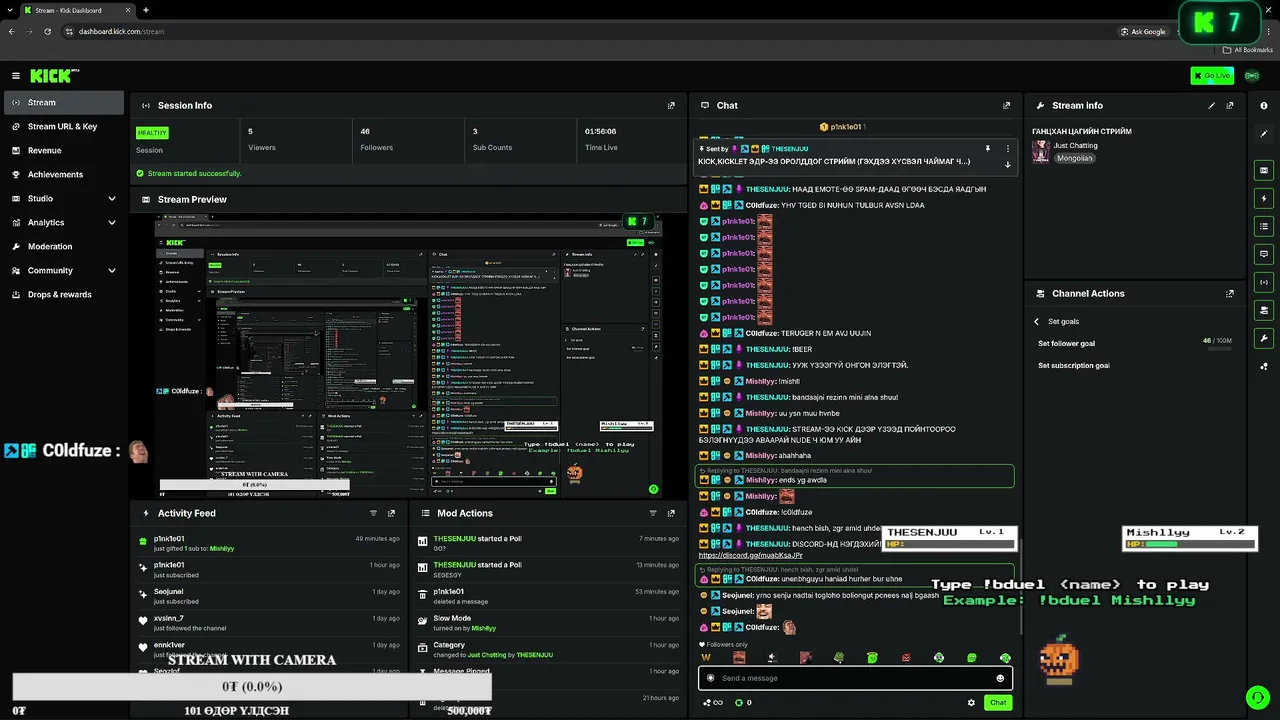The height and width of the screenshot is (720, 1280).
Task: Open pinned message three-dot options
Action: click(1007, 149)
